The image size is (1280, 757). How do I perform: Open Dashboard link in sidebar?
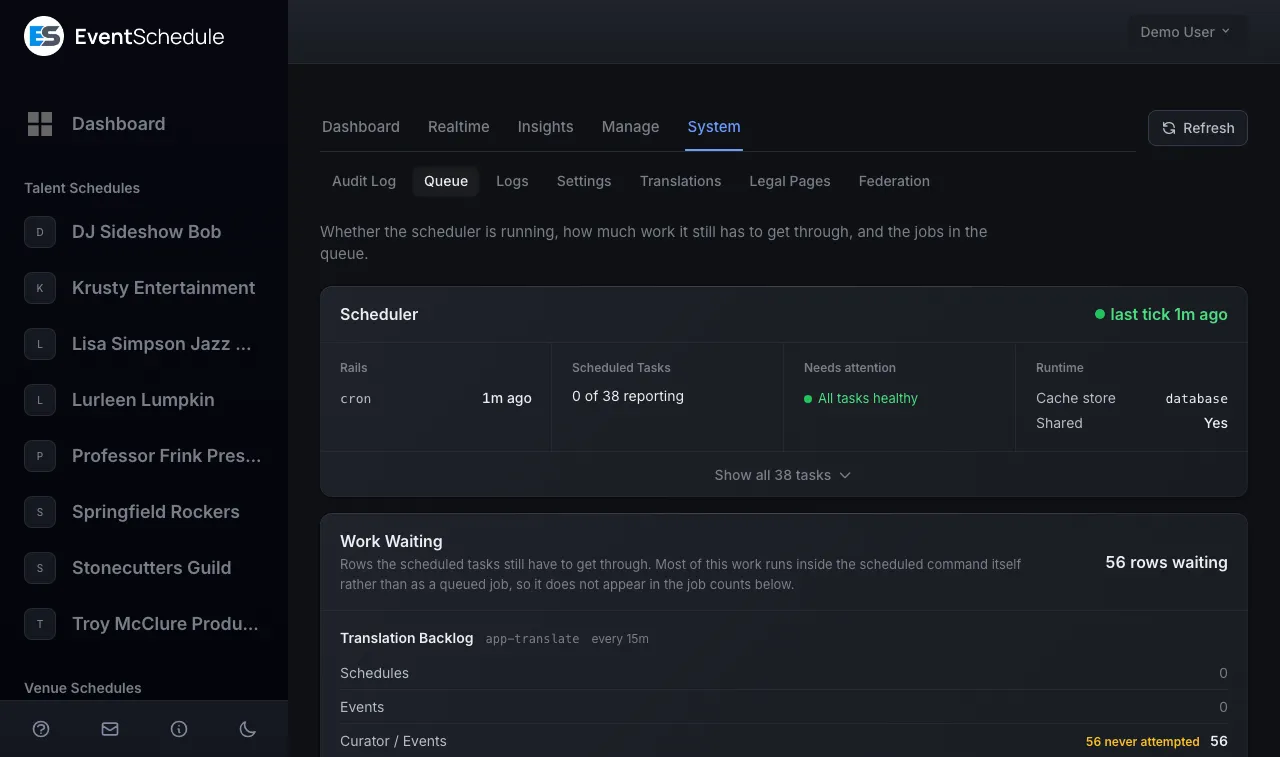119,124
